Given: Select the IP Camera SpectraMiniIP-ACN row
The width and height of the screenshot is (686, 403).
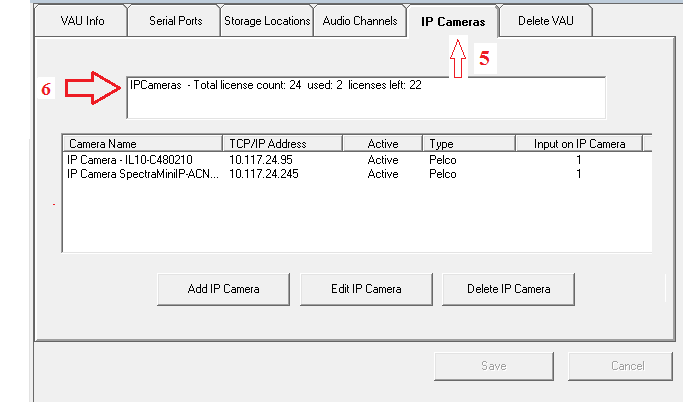Looking at the screenshot, I should click(x=139, y=174).
